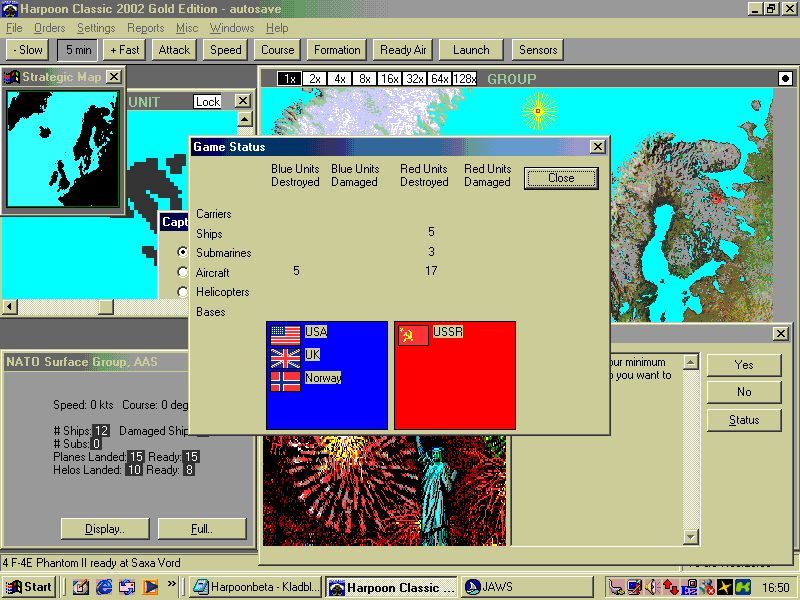Click the yellow sunburst unit marker on map

[538, 111]
